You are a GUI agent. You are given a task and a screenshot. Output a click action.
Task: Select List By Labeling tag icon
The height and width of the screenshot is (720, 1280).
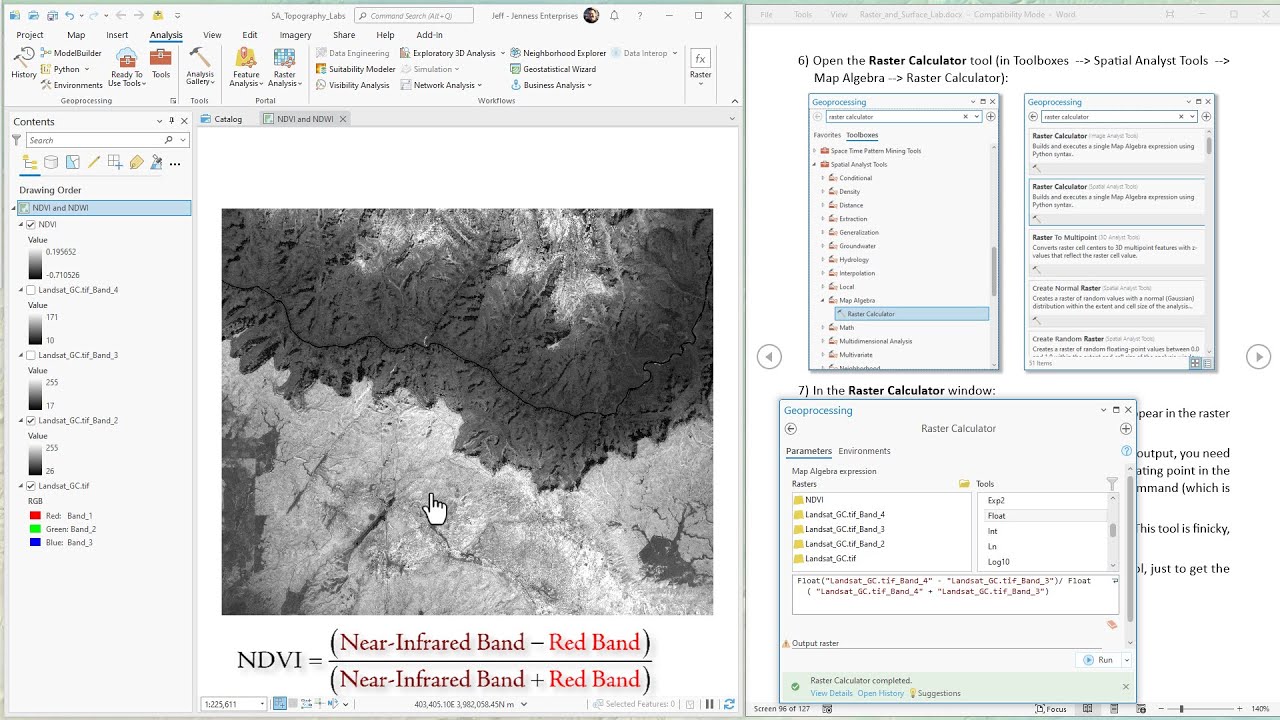(136, 162)
